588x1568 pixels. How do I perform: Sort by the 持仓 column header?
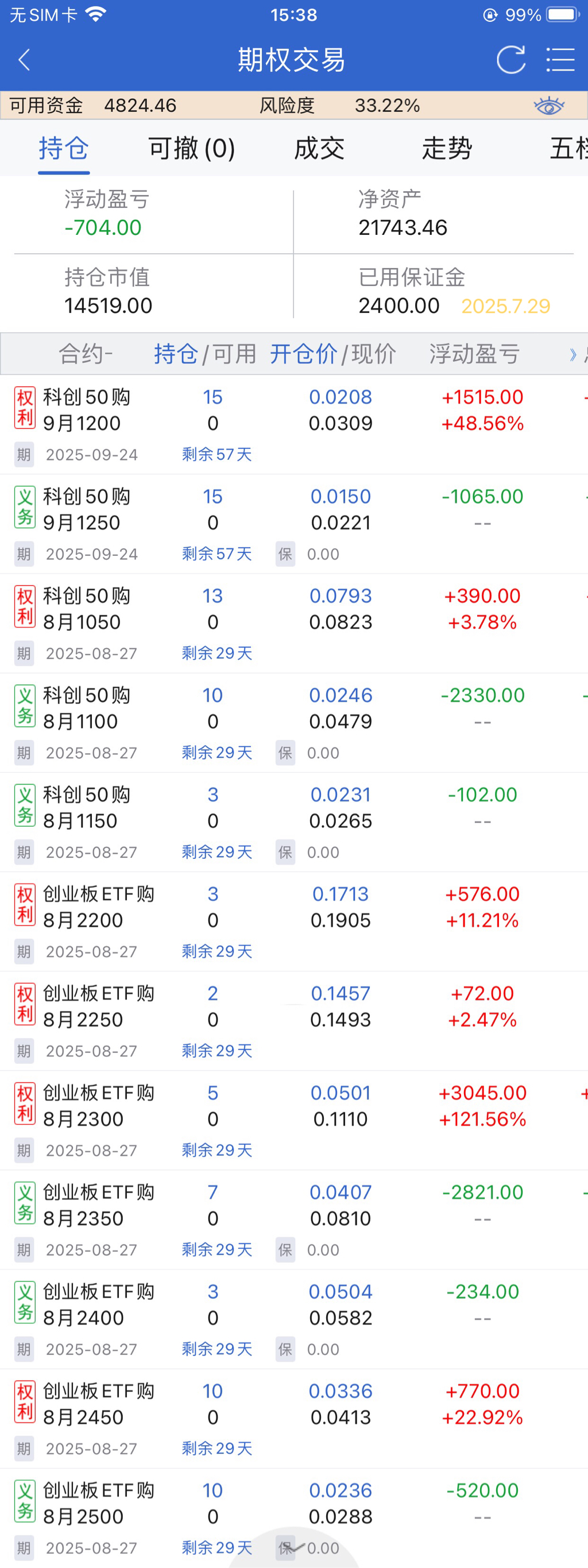pos(175,354)
